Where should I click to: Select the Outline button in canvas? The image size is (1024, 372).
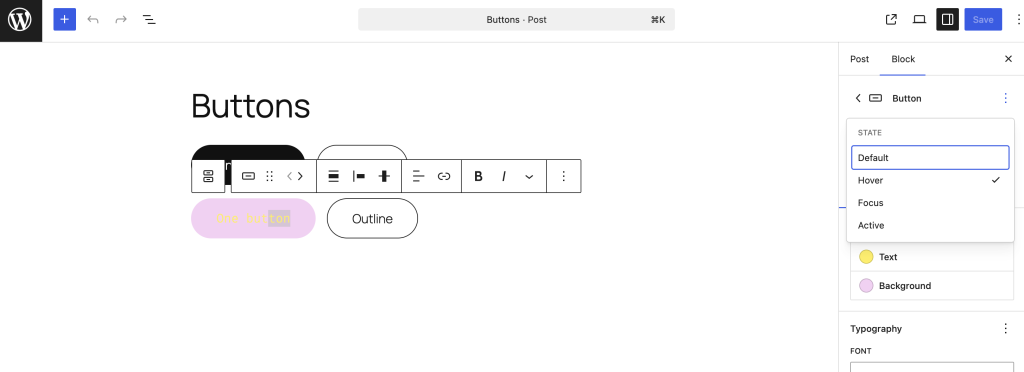(x=372, y=219)
